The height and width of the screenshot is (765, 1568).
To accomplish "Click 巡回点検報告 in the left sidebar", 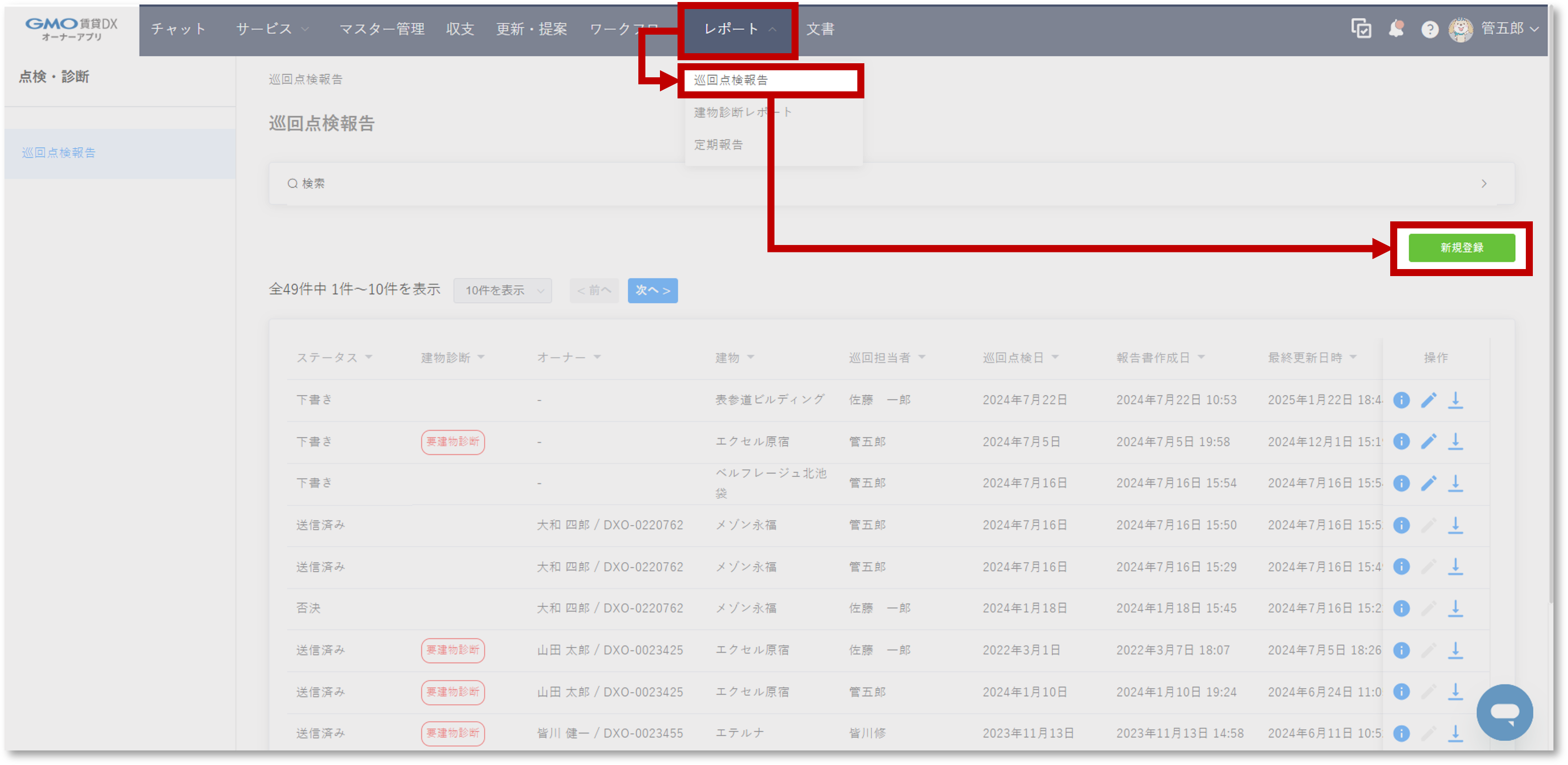I will [59, 153].
